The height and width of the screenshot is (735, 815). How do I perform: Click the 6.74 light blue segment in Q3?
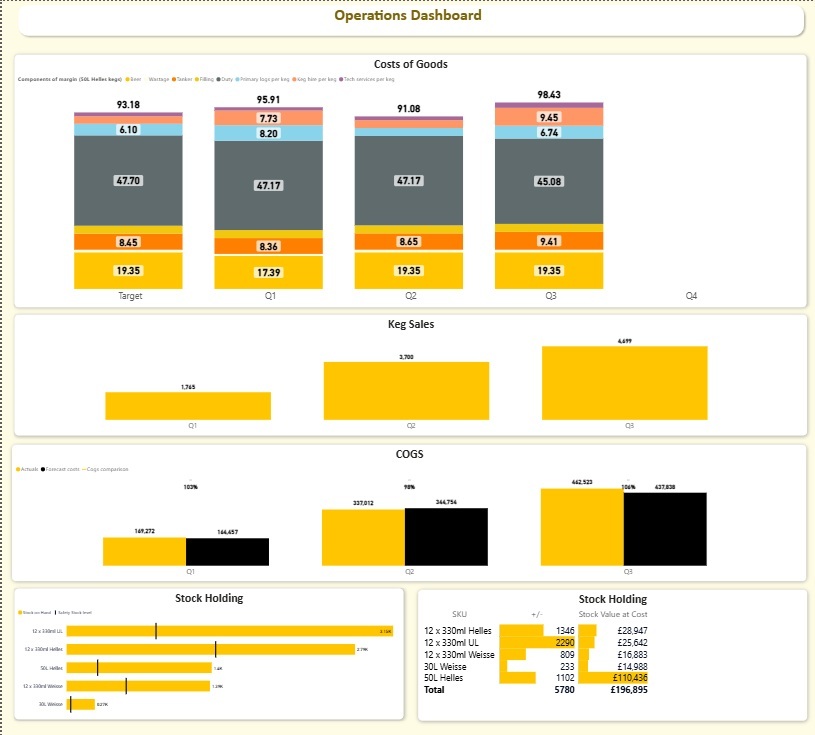[x=549, y=133]
